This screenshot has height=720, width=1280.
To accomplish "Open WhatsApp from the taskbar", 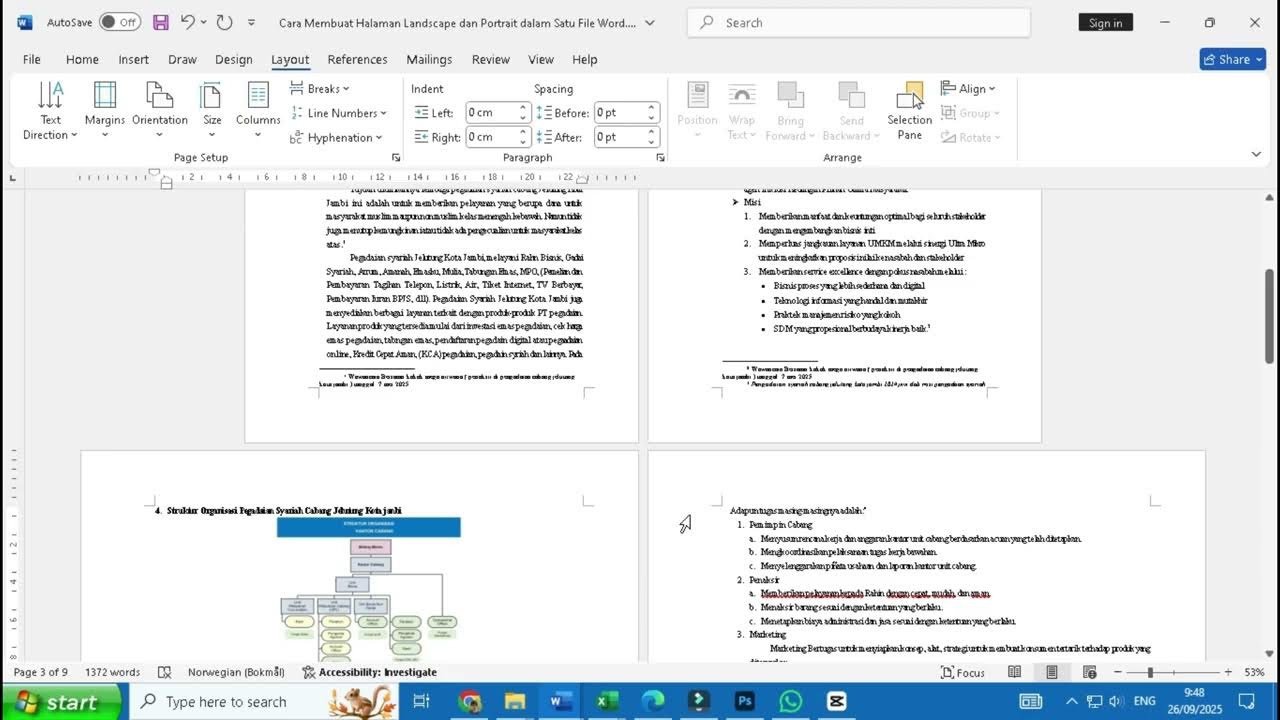I will point(791,701).
